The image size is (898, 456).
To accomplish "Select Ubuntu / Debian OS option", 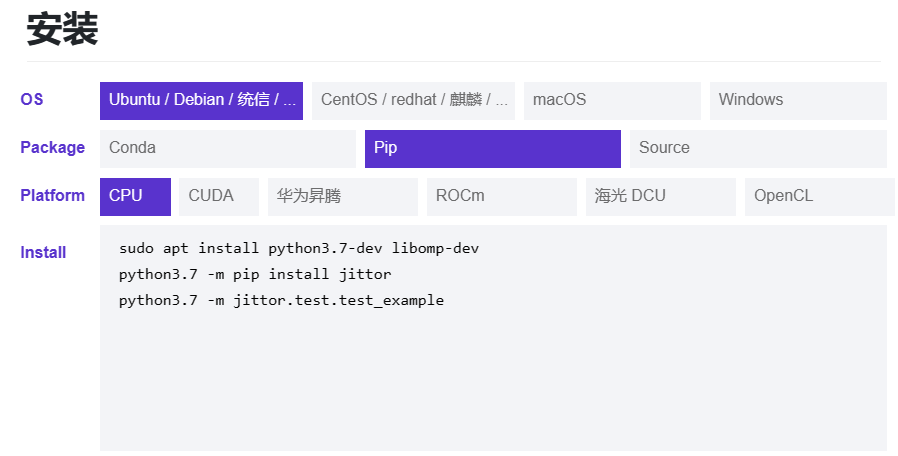I will (201, 100).
